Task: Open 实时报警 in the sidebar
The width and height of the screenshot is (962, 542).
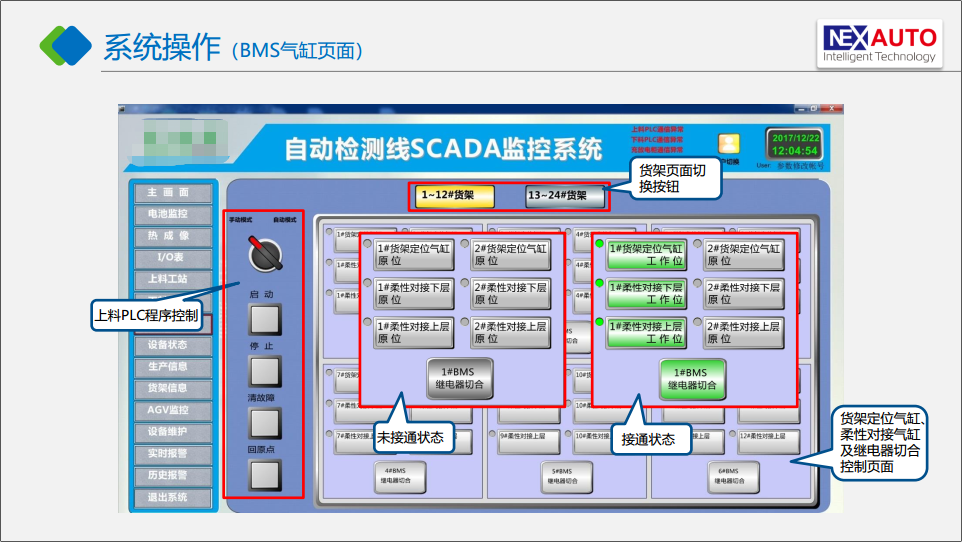Action: [173, 454]
